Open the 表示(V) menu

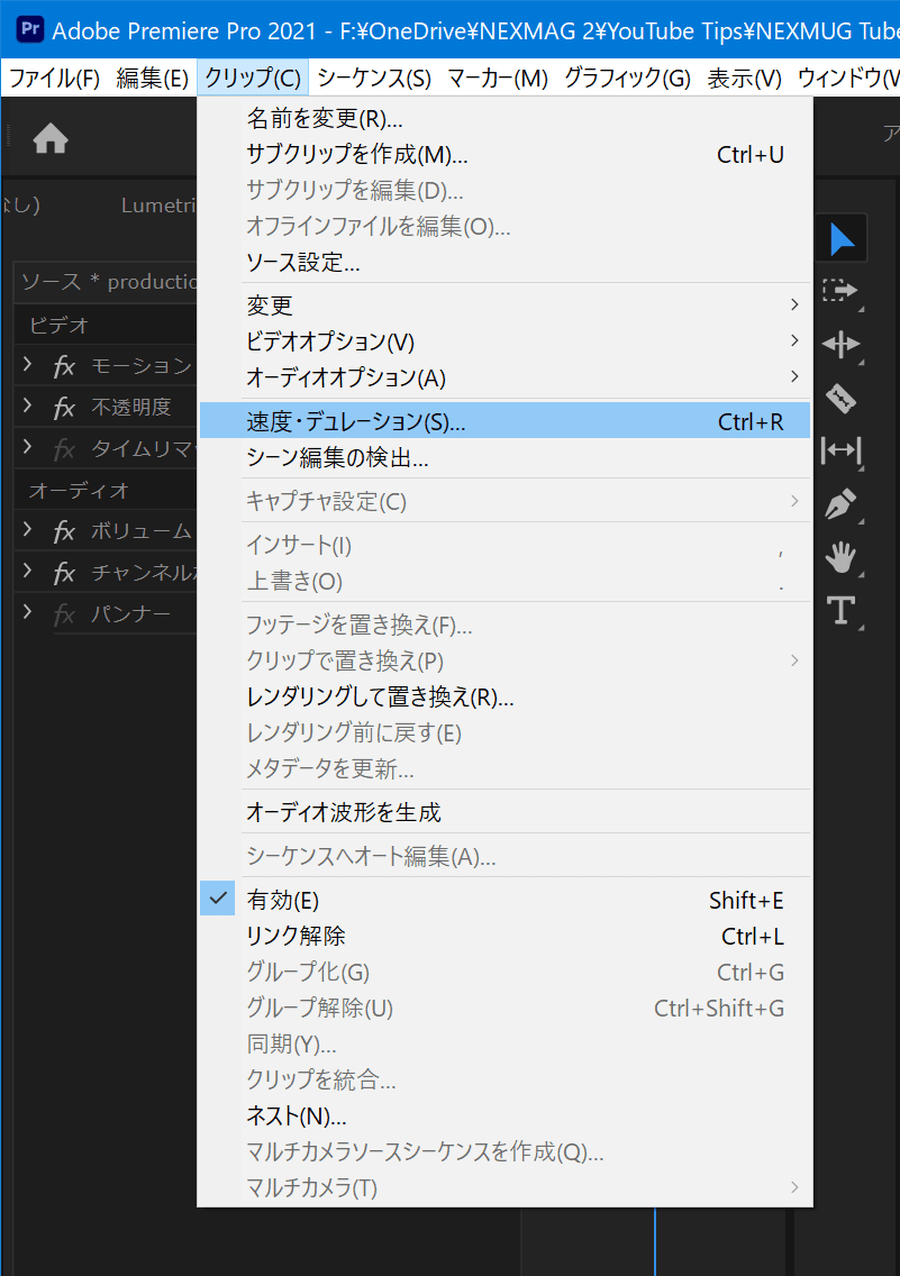pyautogui.click(x=745, y=77)
